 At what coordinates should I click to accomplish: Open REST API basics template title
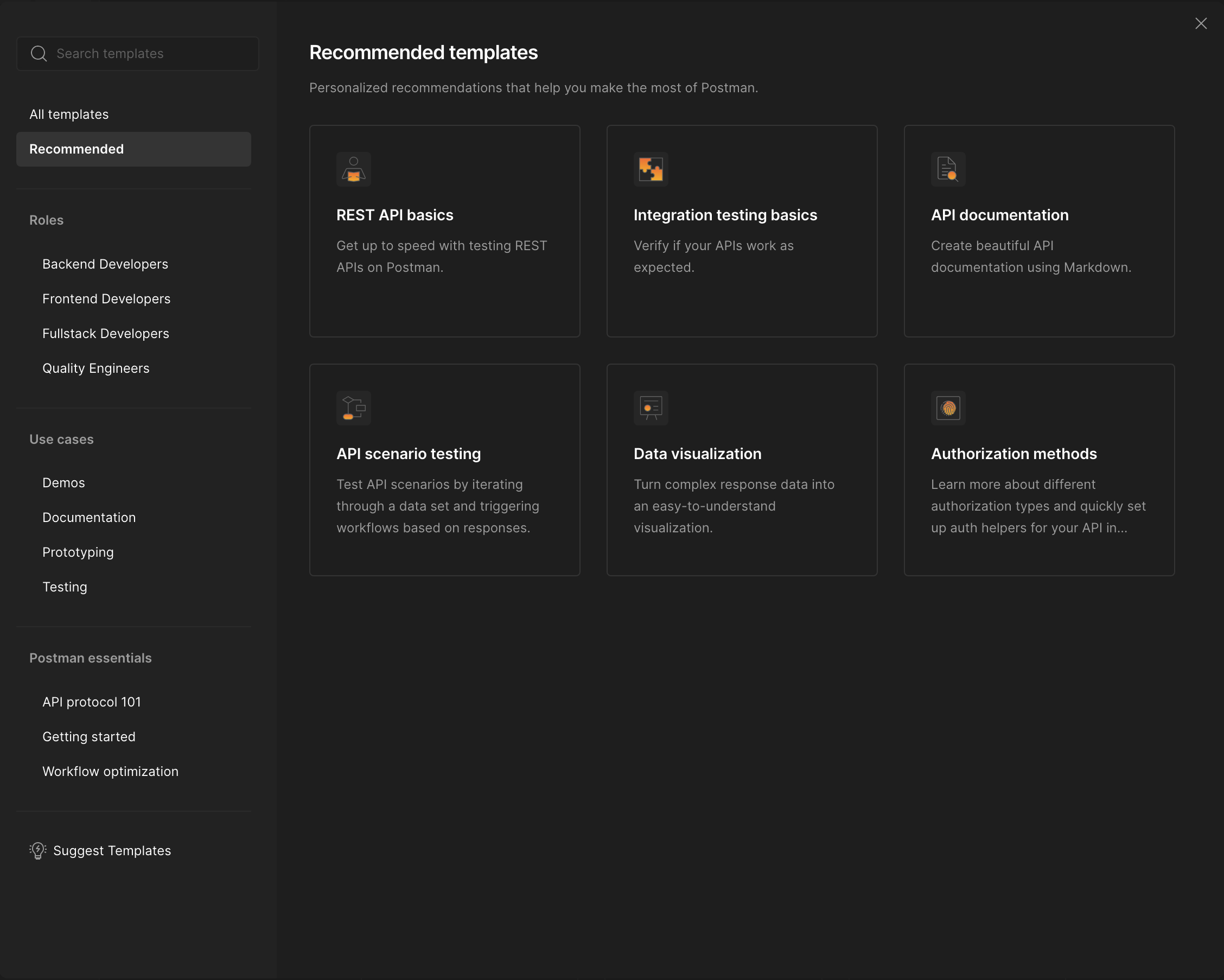tap(394, 215)
